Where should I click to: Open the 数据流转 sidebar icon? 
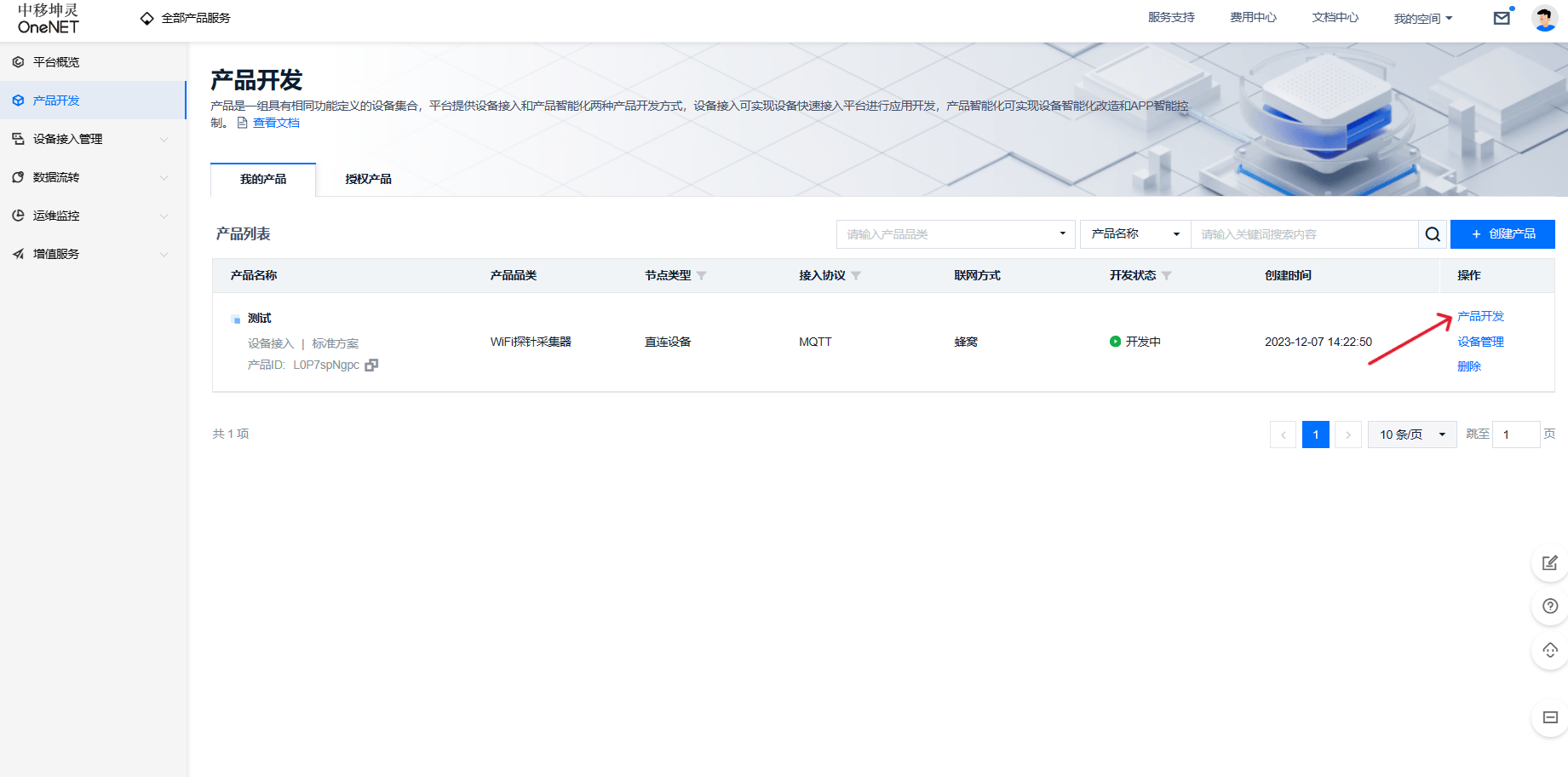click(18, 176)
